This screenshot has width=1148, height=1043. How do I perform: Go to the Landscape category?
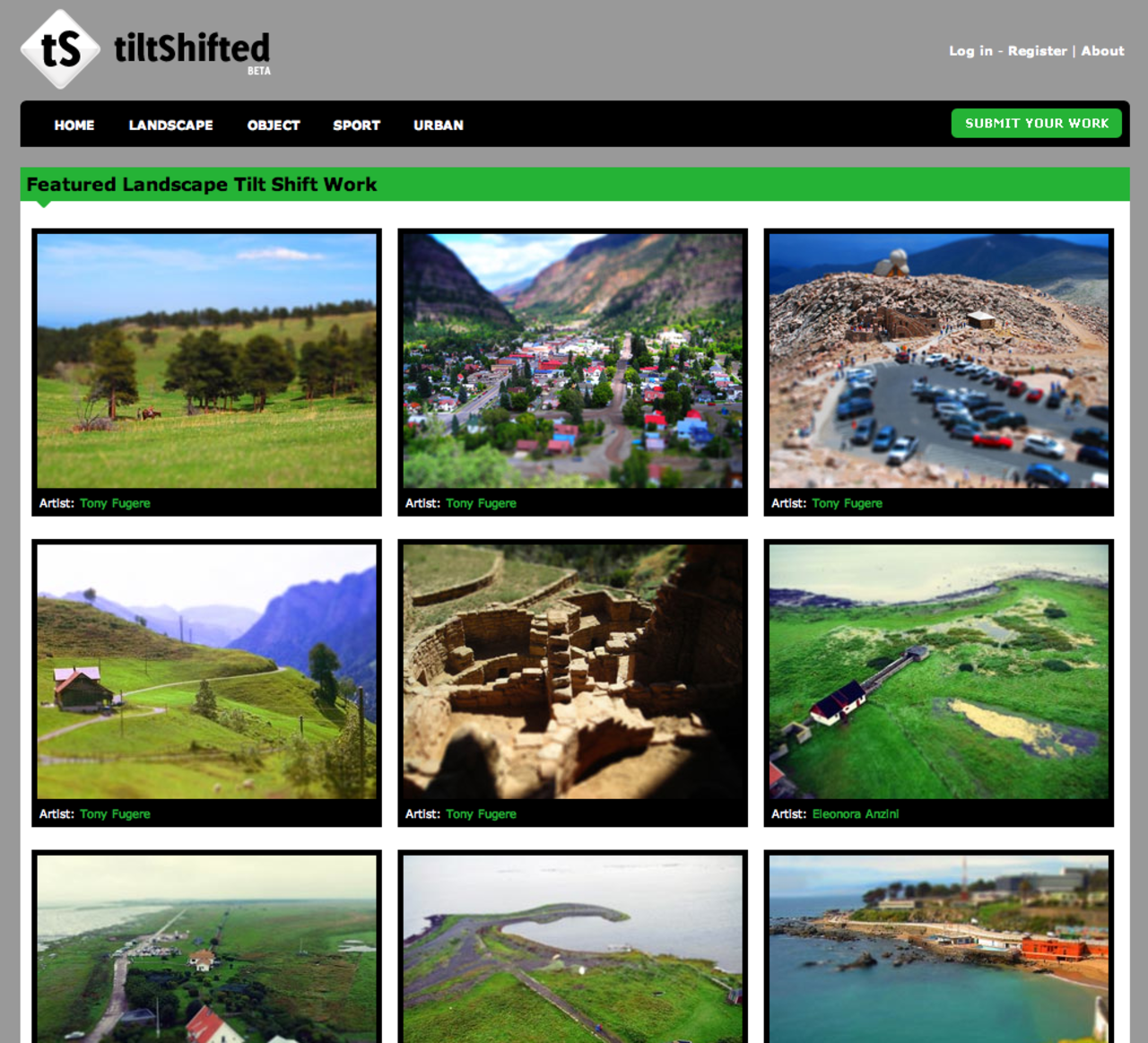click(x=170, y=126)
